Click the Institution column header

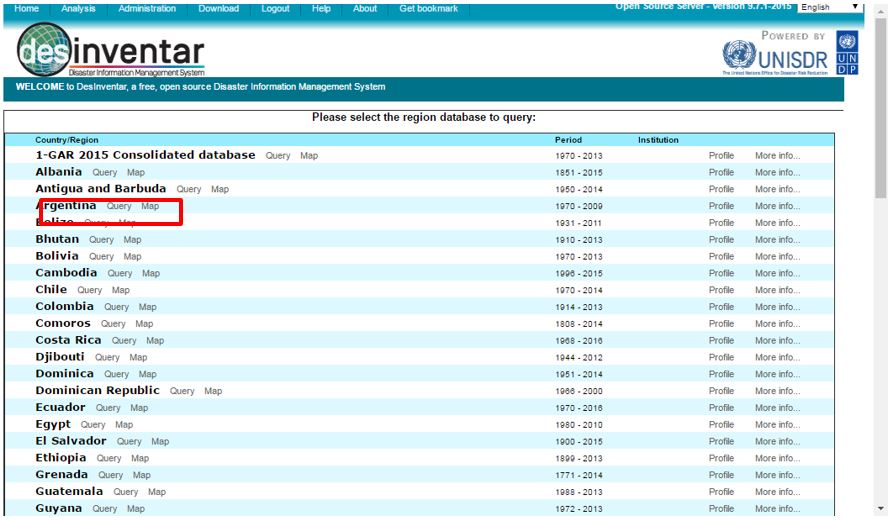coord(658,140)
